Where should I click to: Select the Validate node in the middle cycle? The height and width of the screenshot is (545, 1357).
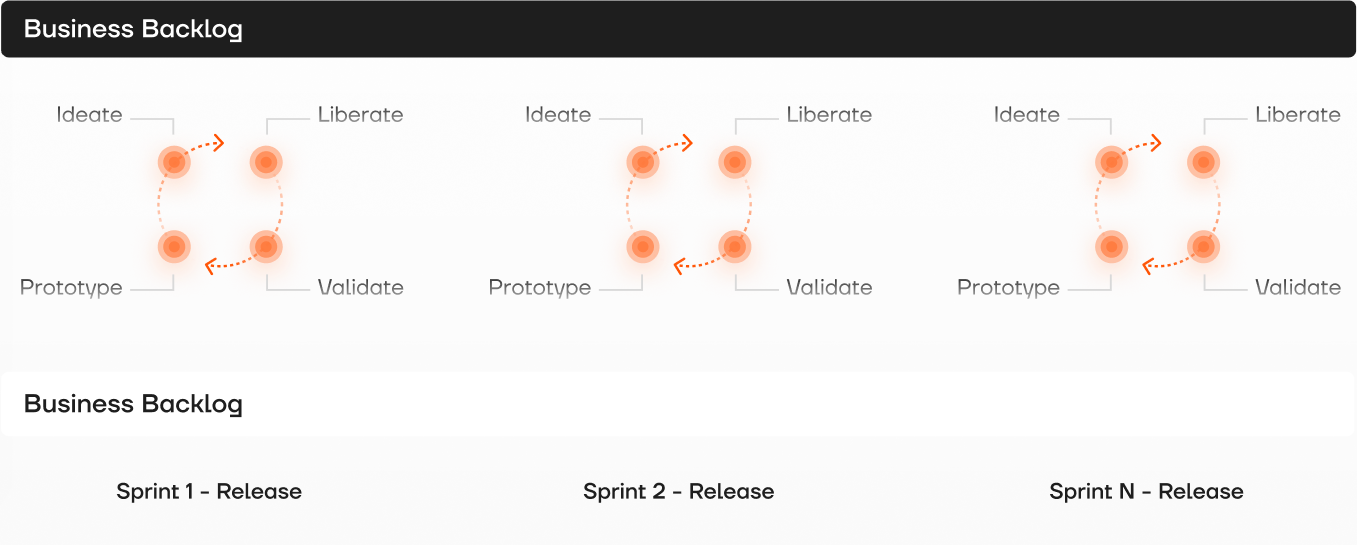click(735, 245)
